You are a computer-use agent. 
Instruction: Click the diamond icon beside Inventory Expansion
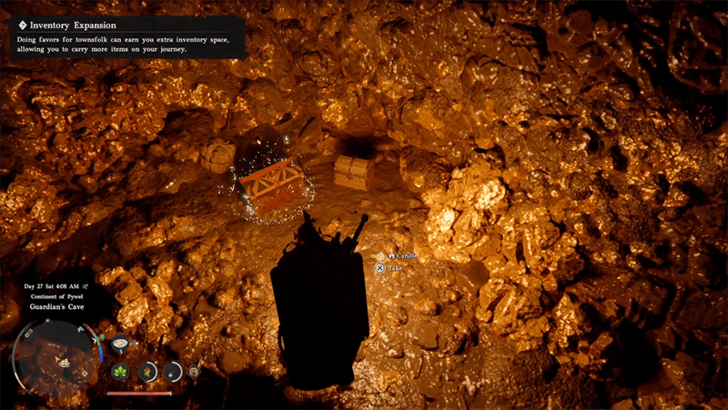21,25
